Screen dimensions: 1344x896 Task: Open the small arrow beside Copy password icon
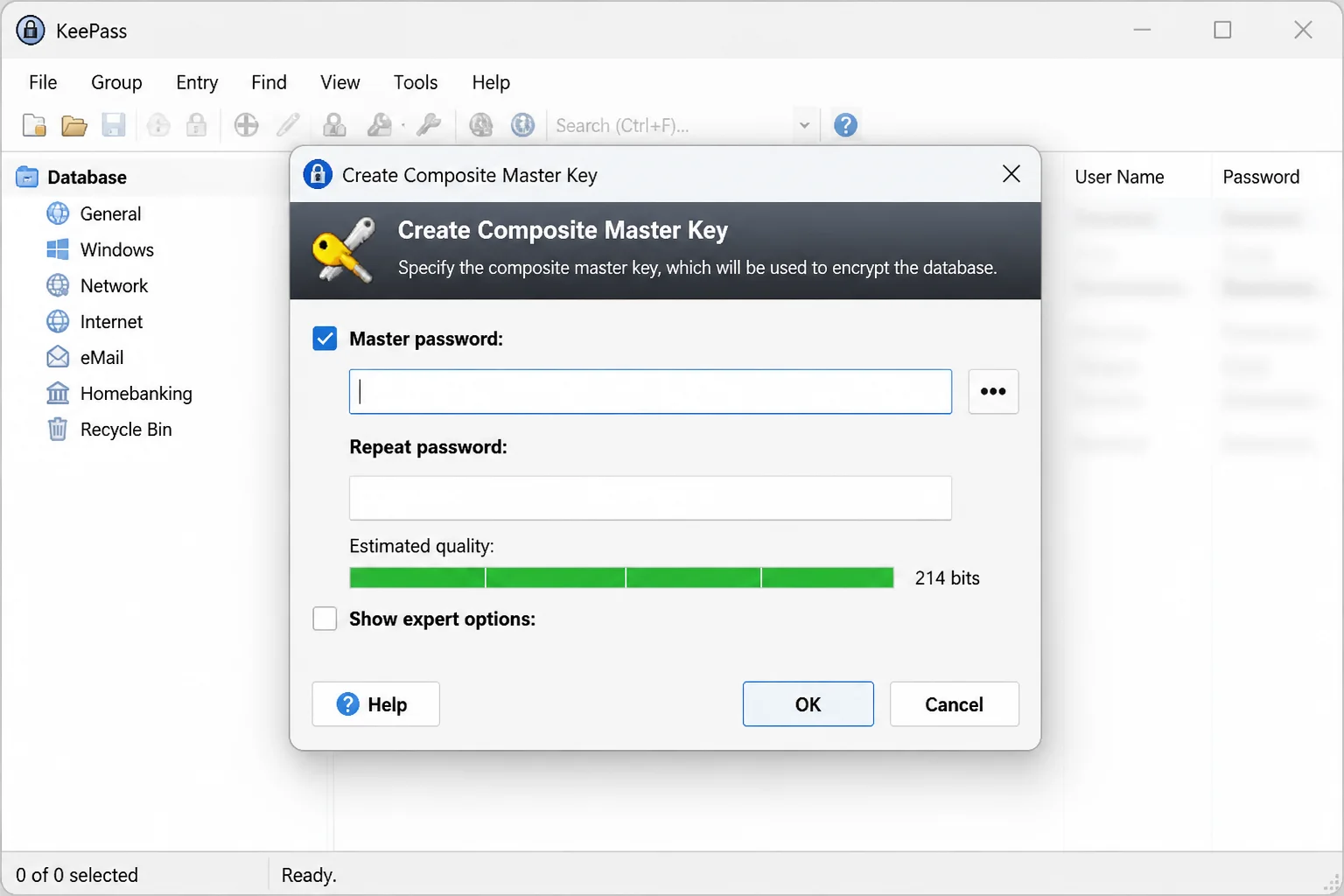pyautogui.click(x=403, y=126)
